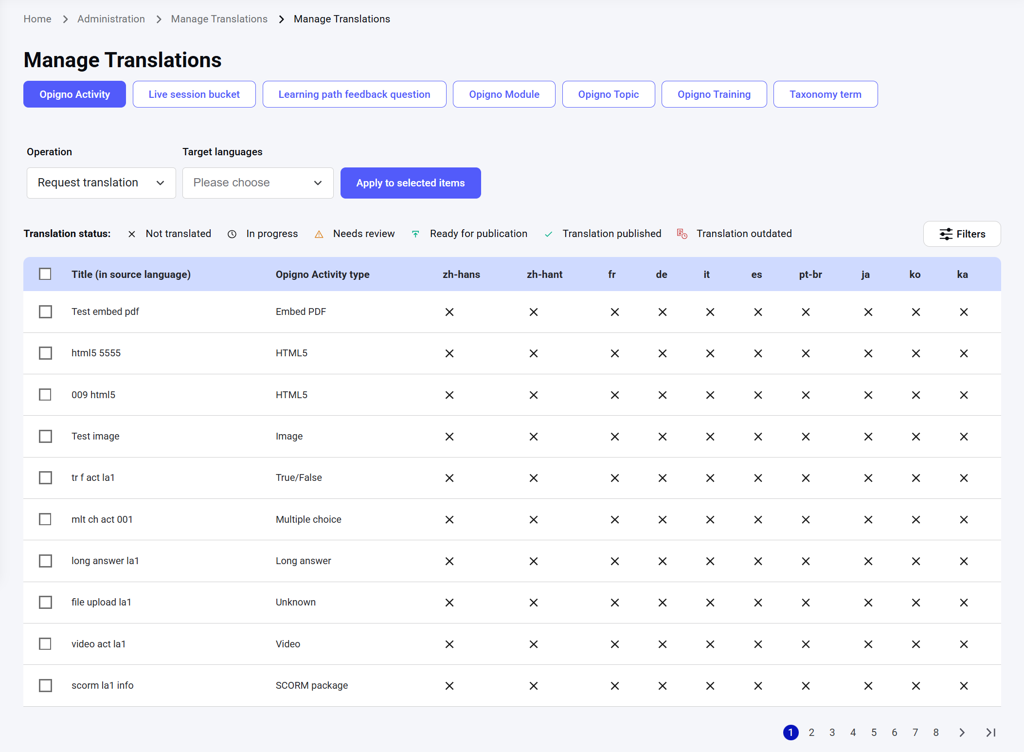This screenshot has height=752, width=1024.
Task: Click the ja status X for long answer la1
Action: click(x=868, y=561)
